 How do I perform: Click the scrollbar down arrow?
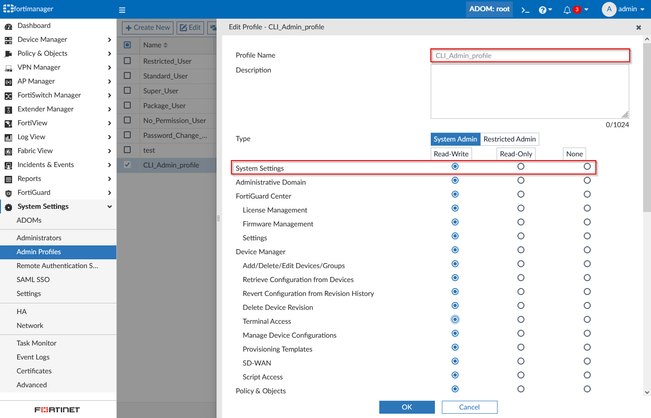647,392
